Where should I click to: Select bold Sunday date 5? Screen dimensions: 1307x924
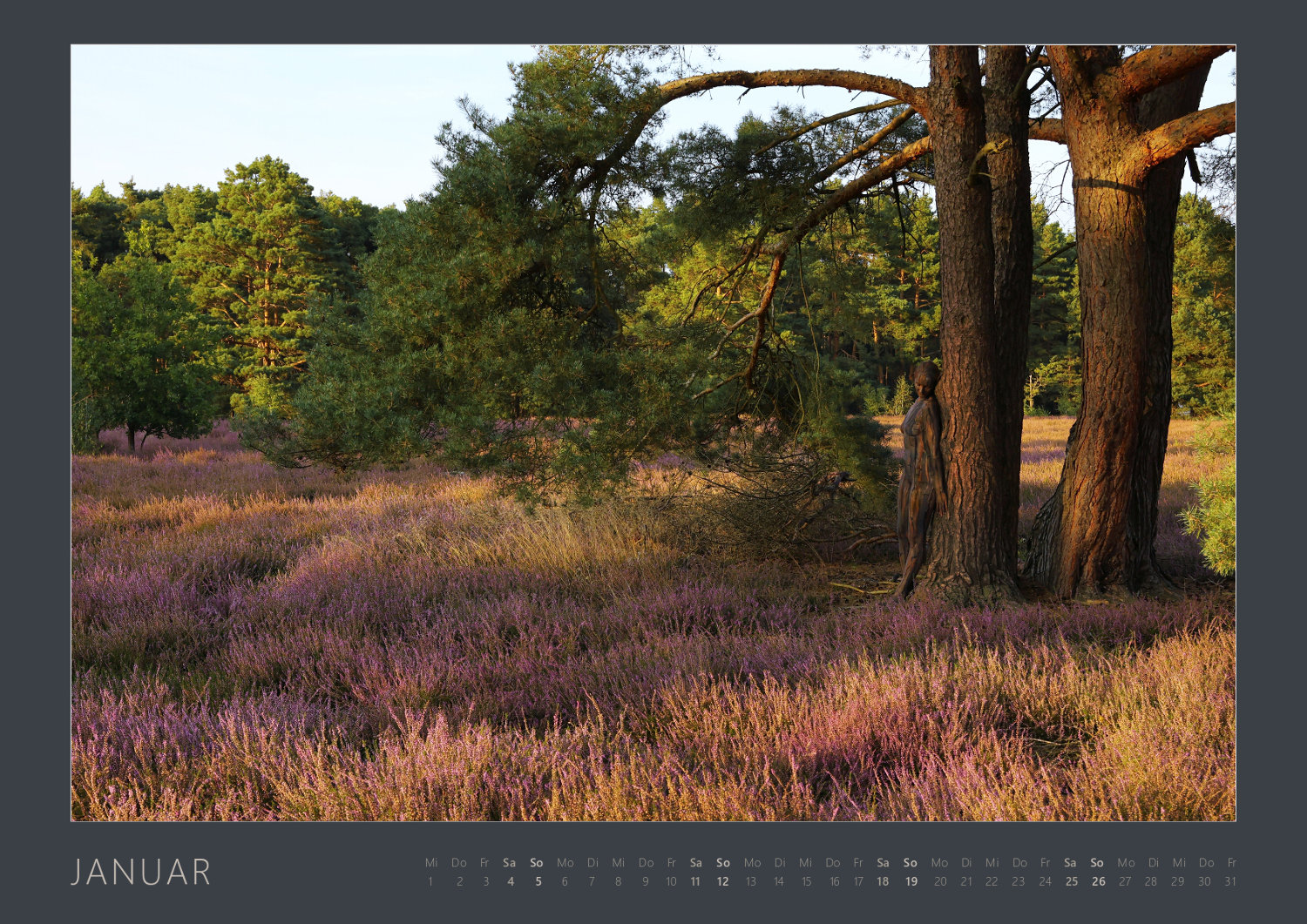click(538, 881)
